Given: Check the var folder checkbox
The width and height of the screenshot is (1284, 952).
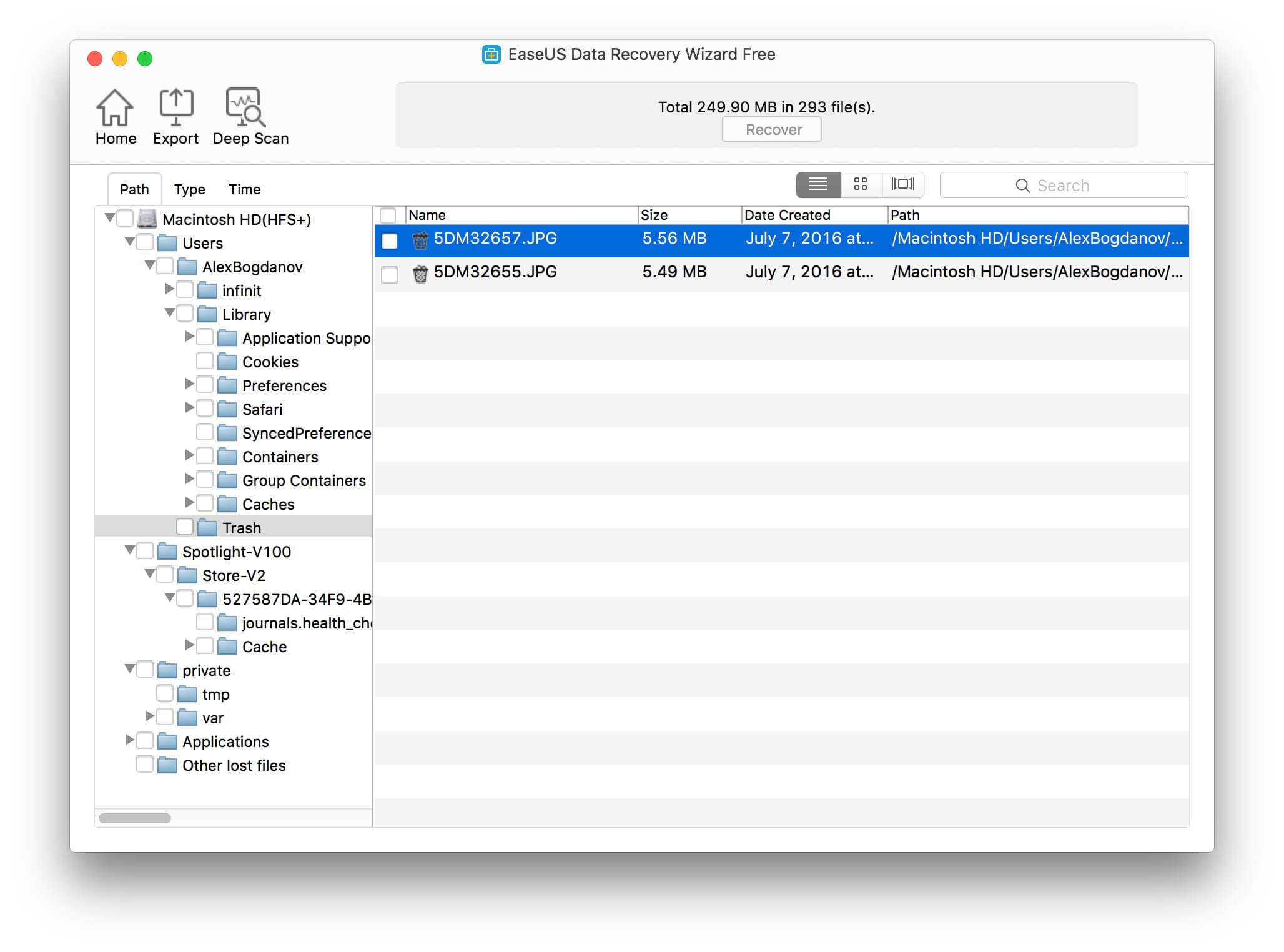Looking at the screenshot, I should tap(165, 716).
